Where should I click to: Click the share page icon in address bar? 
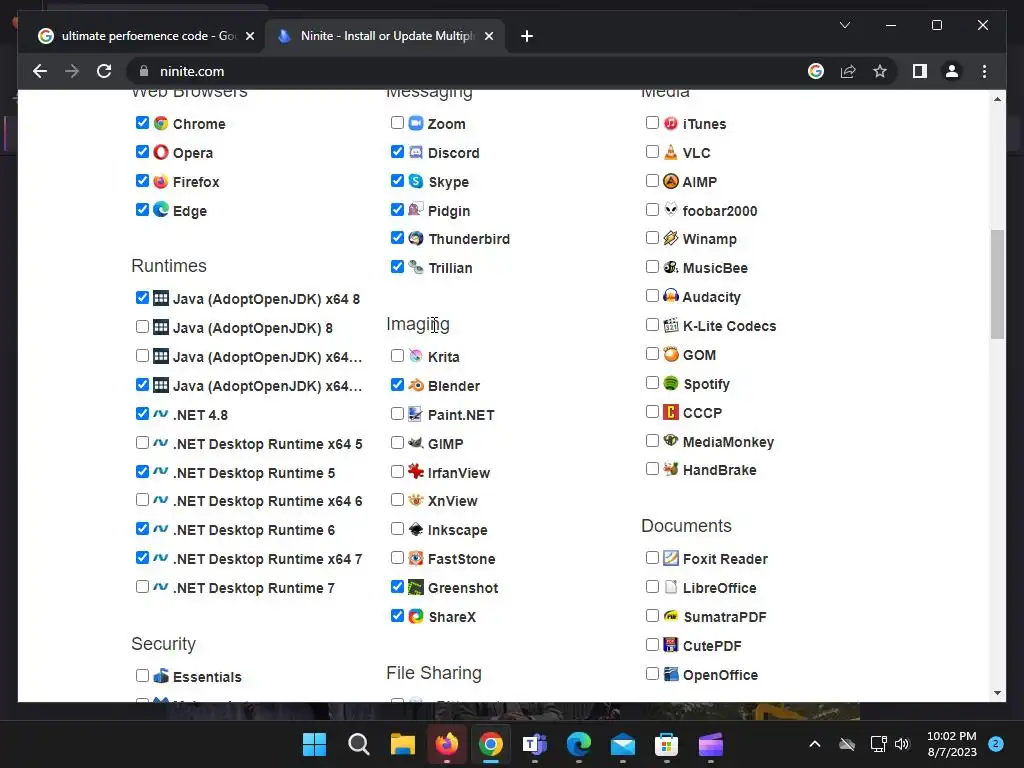[x=848, y=71]
